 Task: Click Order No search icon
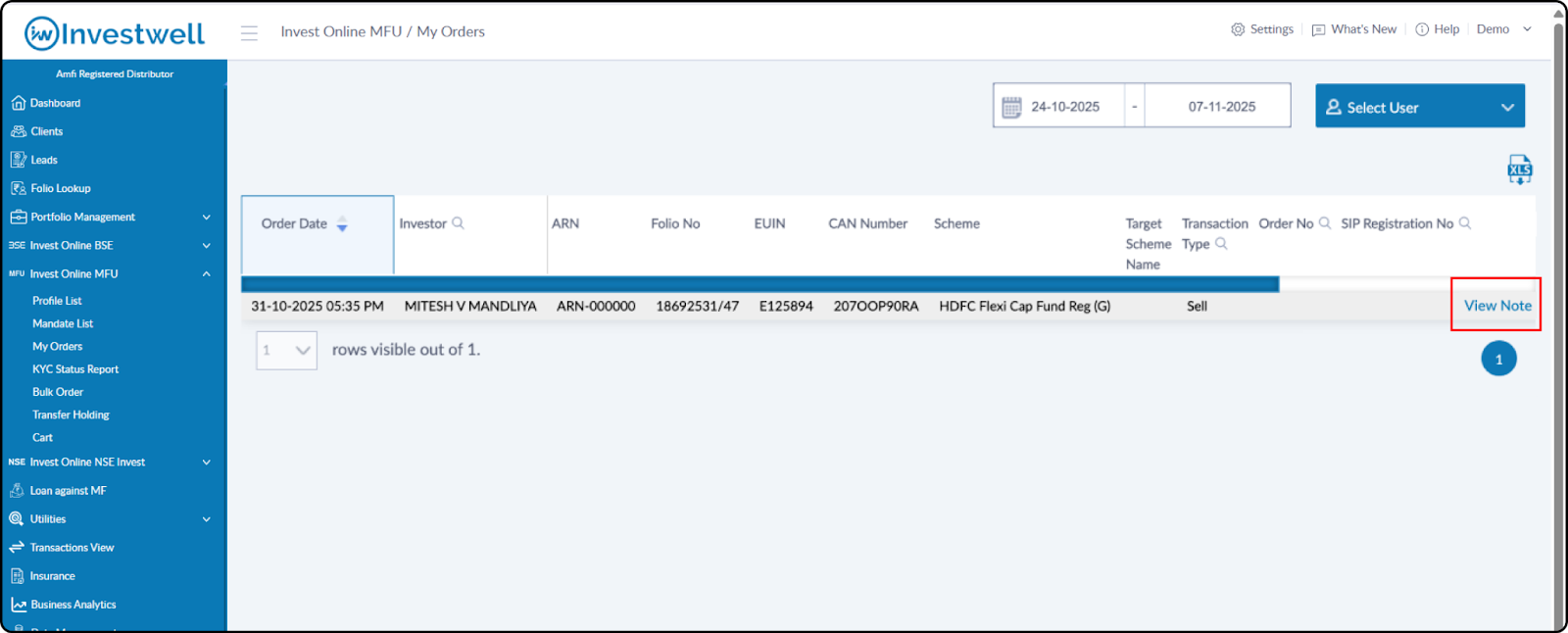(1325, 223)
